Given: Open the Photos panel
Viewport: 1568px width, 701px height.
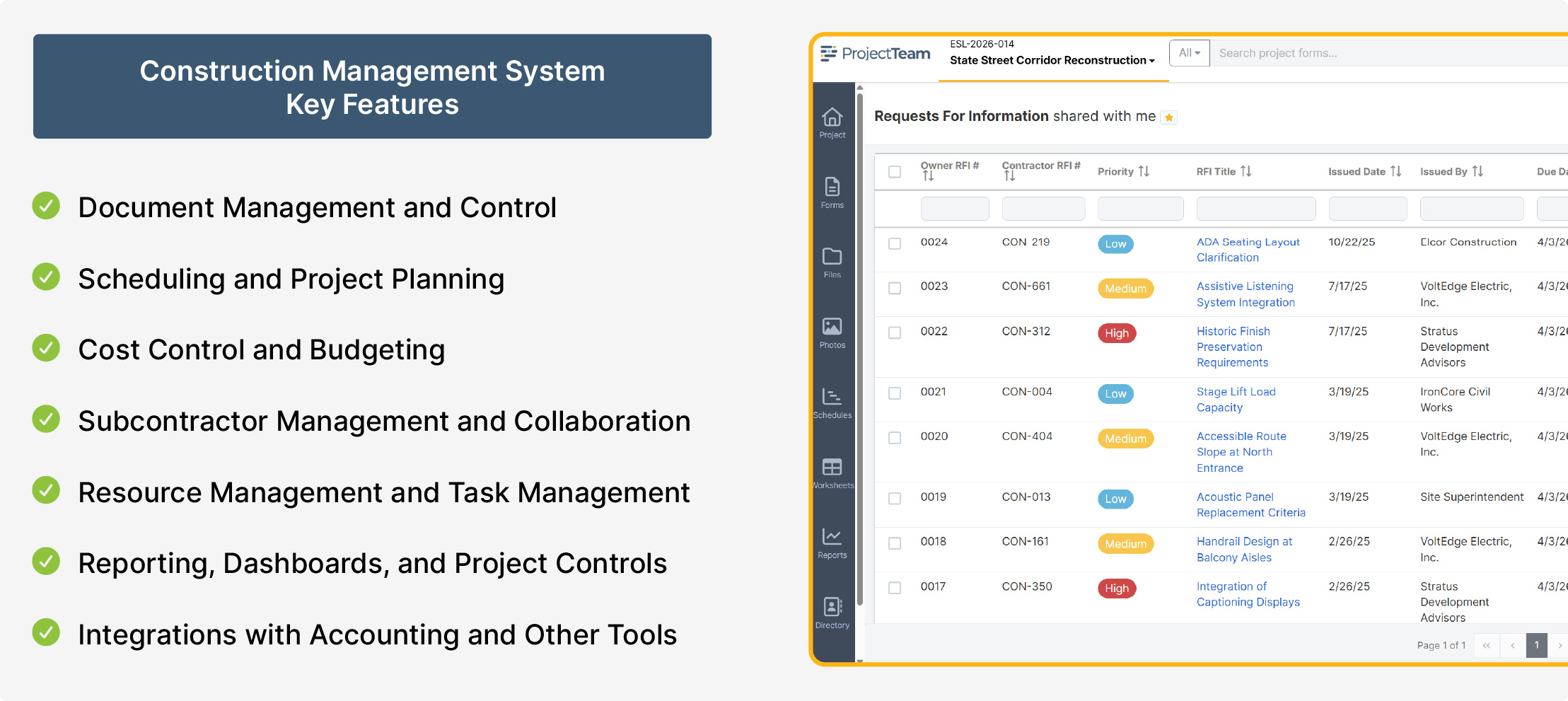Looking at the screenshot, I should [x=832, y=332].
